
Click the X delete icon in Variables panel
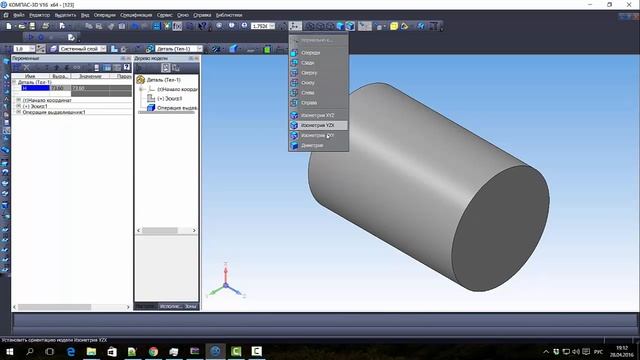click(x=27, y=67)
